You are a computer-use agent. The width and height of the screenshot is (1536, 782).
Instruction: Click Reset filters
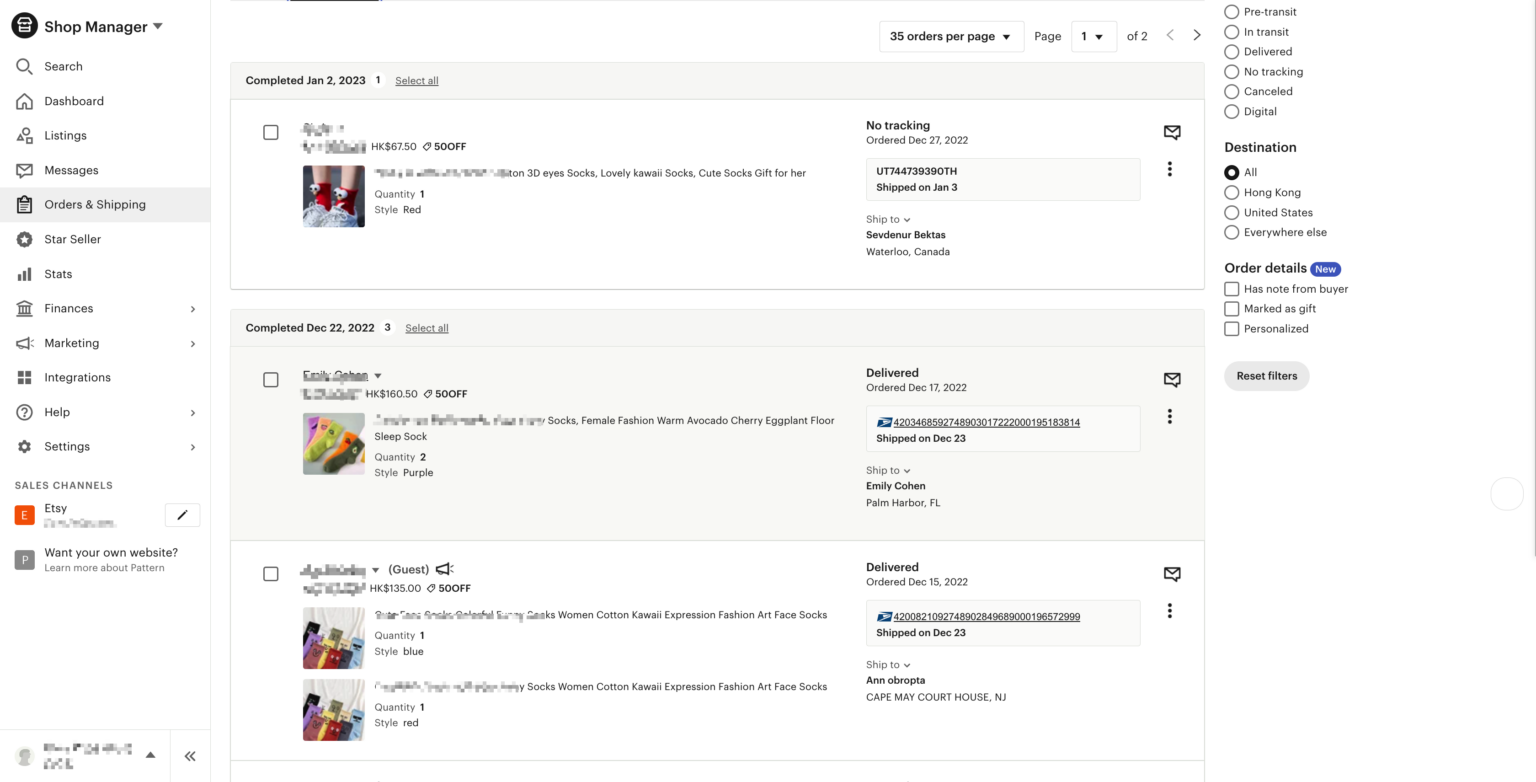click(1266, 375)
